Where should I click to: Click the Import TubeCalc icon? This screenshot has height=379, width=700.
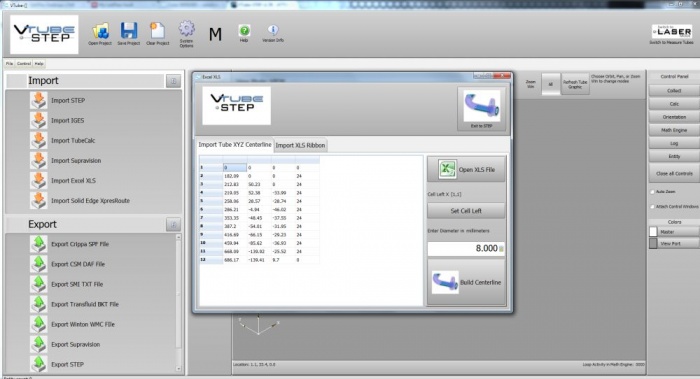click(x=39, y=141)
